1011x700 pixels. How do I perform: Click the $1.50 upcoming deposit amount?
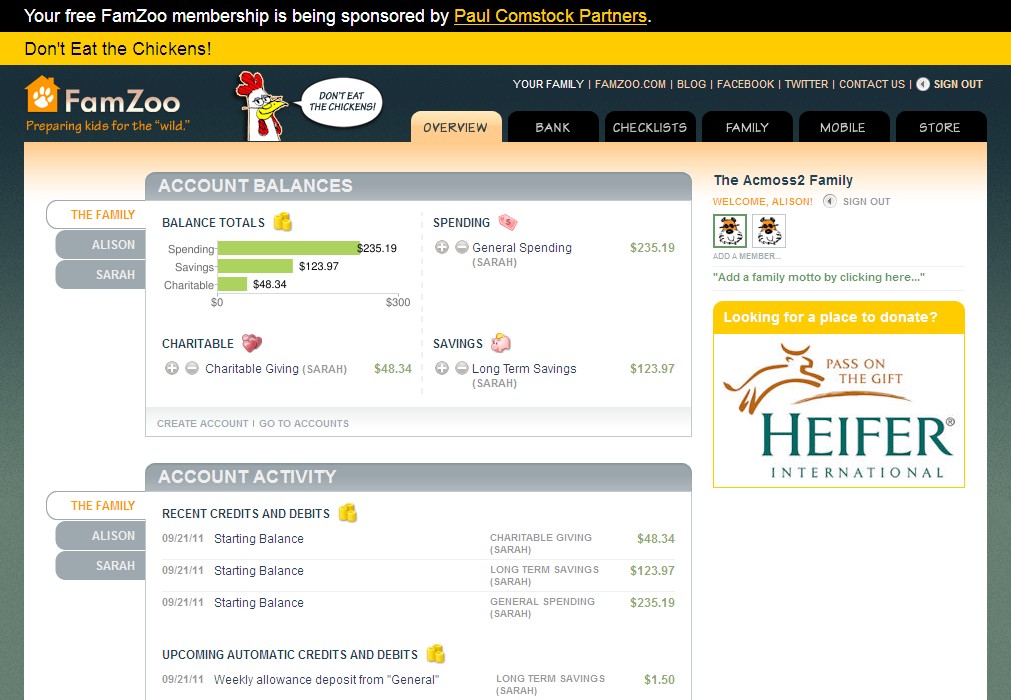click(x=659, y=679)
